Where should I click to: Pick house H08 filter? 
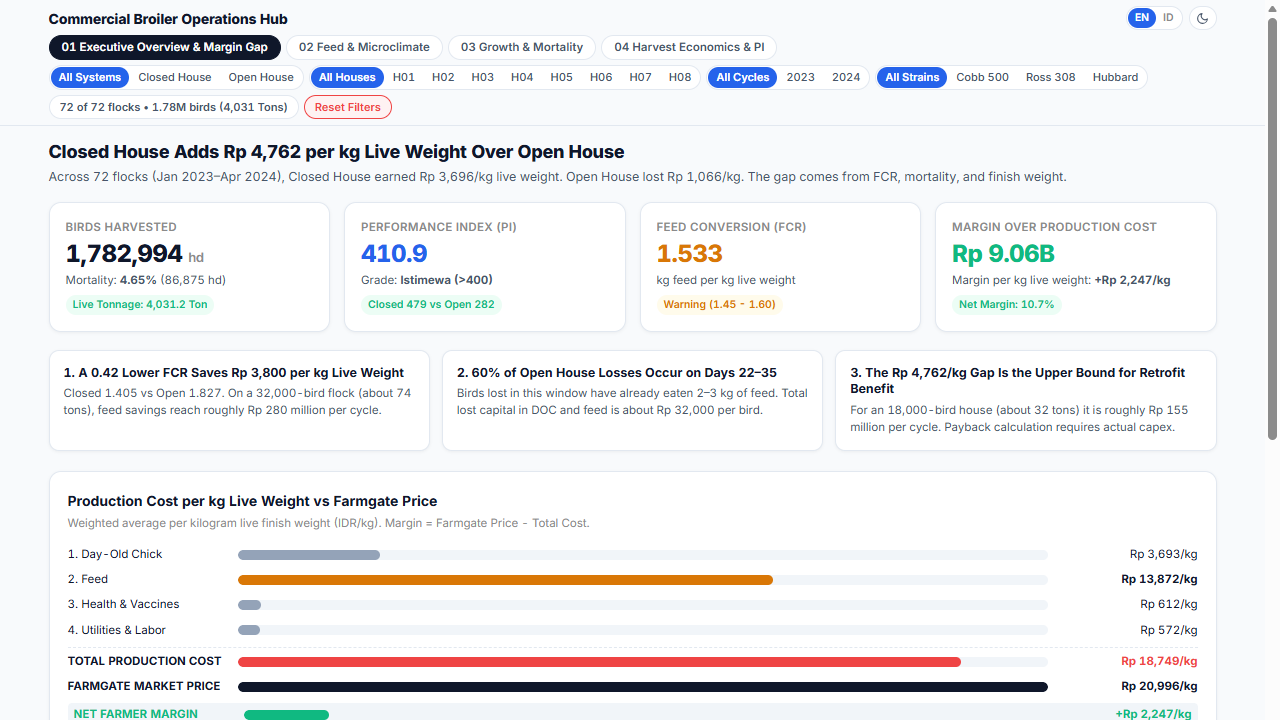tap(680, 77)
